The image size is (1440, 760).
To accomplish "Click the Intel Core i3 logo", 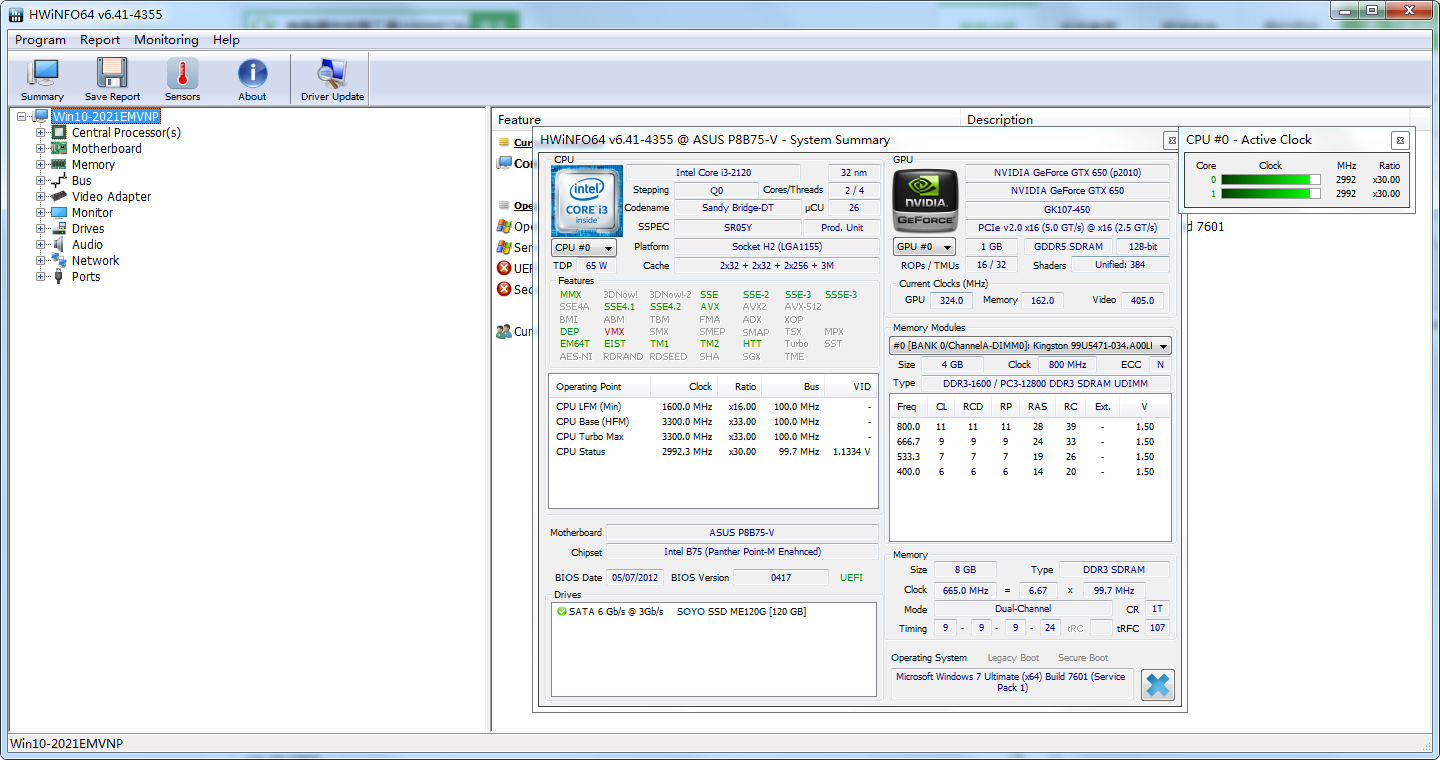I will [x=587, y=201].
